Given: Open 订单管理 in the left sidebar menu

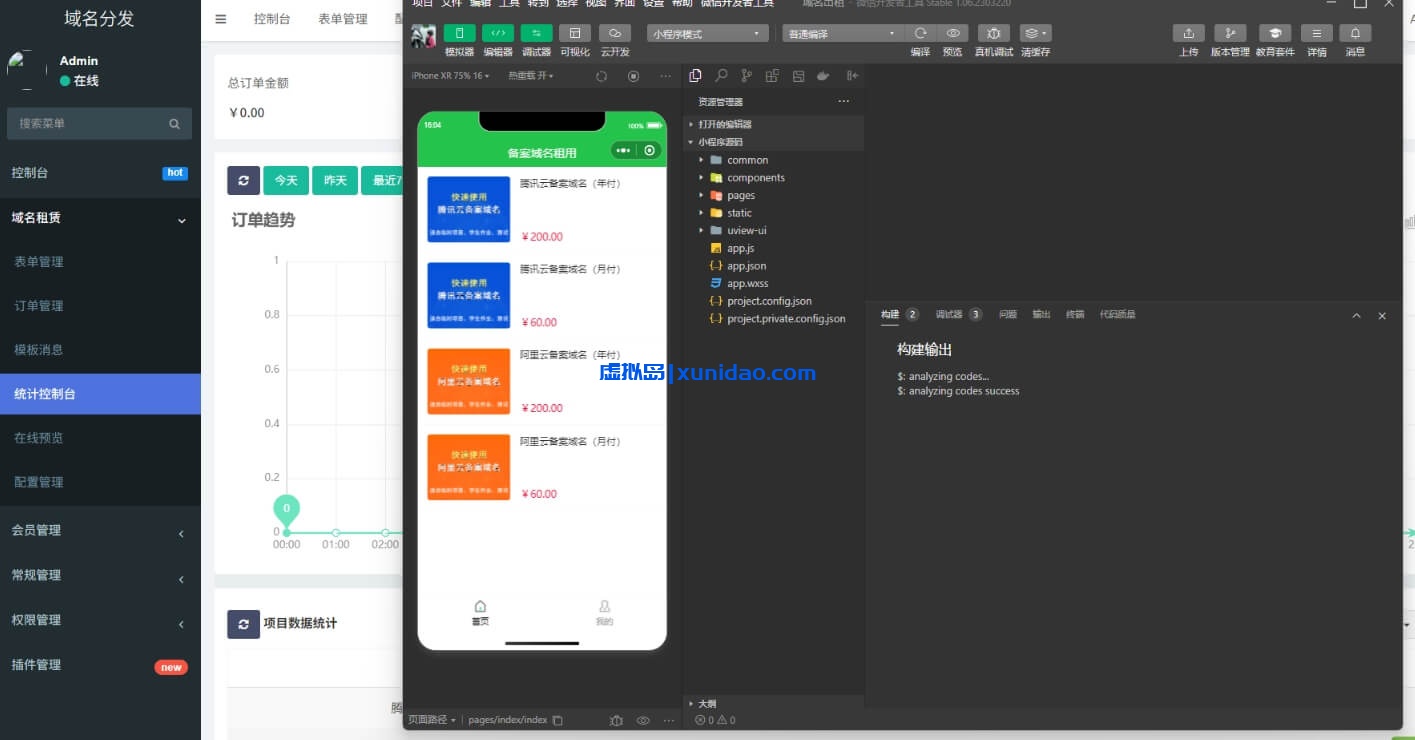Looking at the screenshot, I should 39,306.
